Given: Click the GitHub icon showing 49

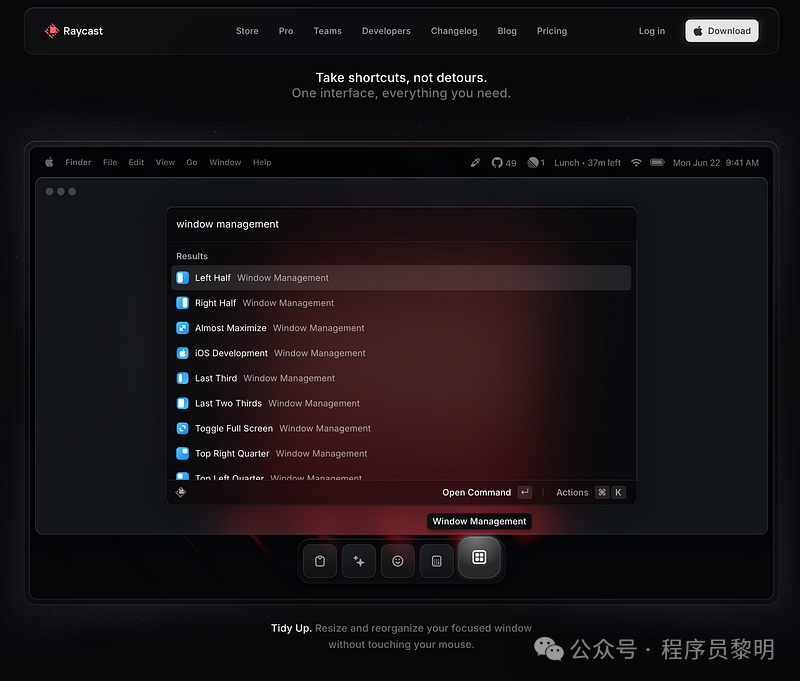Looking at the screenshot, I should click(x=504, y=163).
